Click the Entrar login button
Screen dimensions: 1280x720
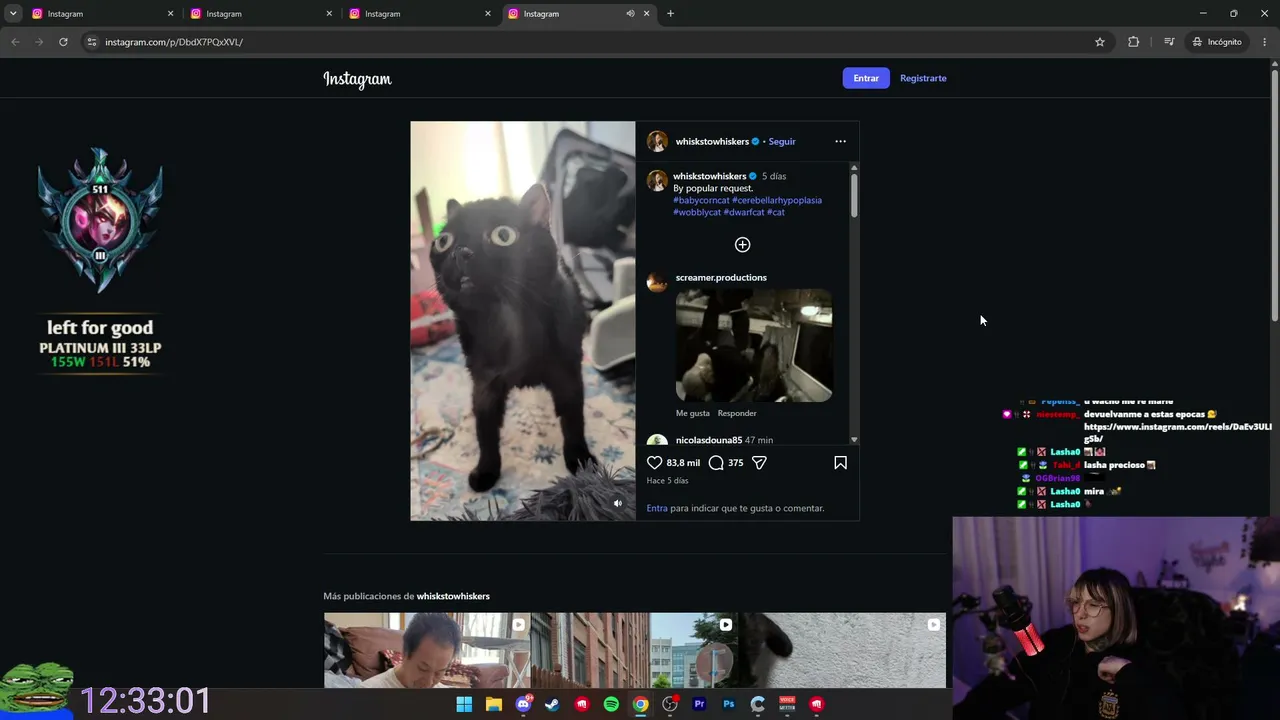coord(866,78)
